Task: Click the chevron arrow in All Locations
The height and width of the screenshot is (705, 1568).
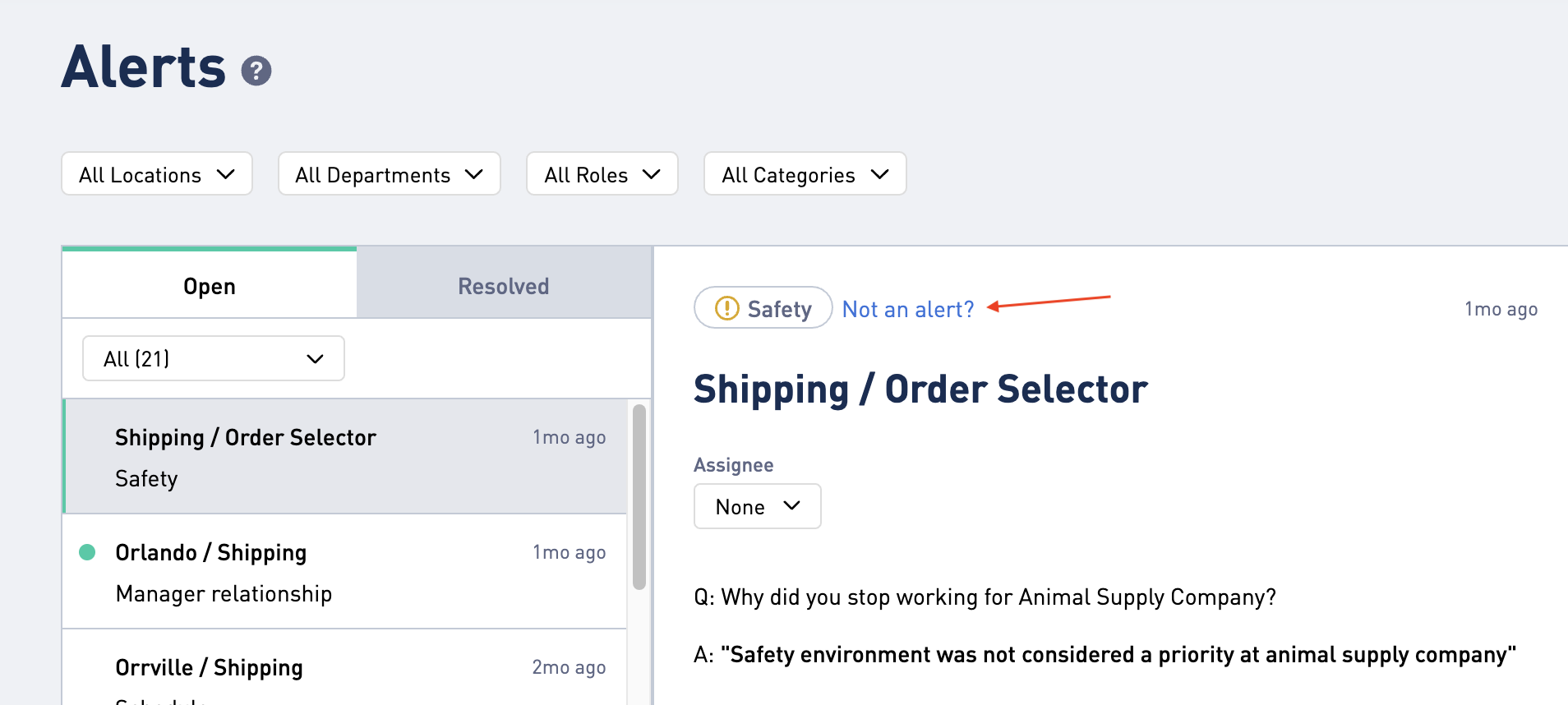Action: coord(226,174)
